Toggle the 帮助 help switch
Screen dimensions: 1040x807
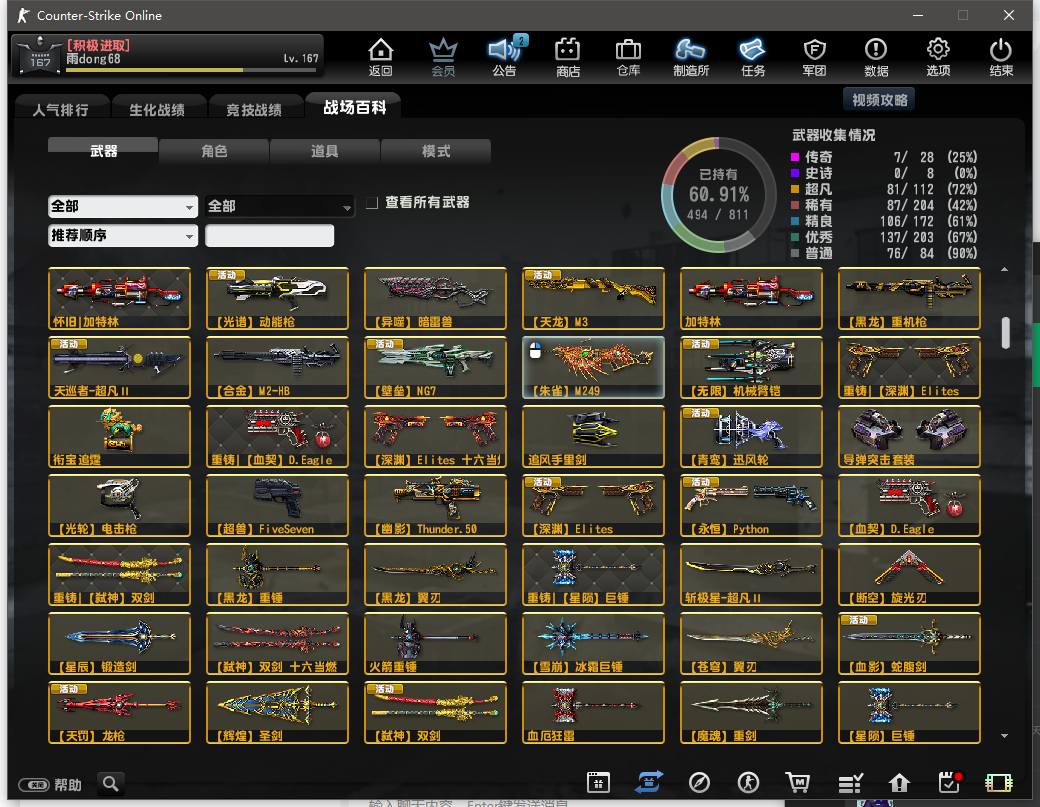[x=34, y=785]
